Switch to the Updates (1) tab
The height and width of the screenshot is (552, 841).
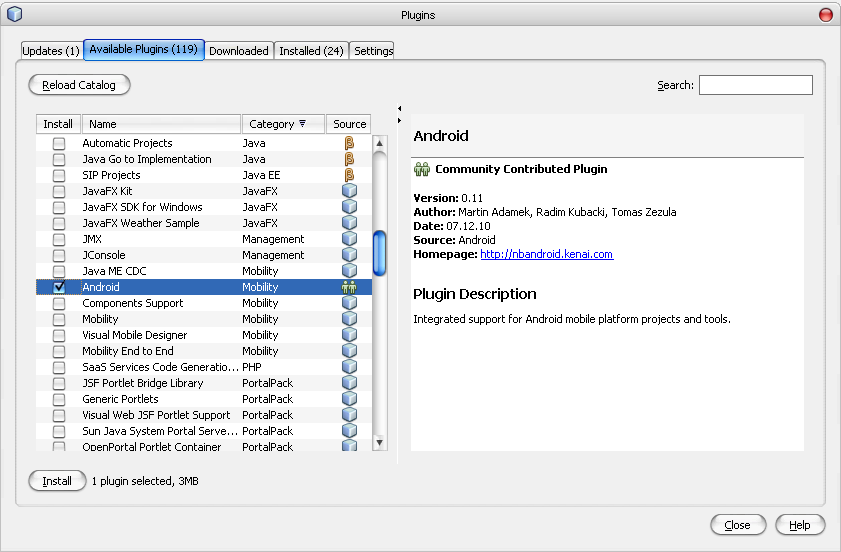click(51, 51)
